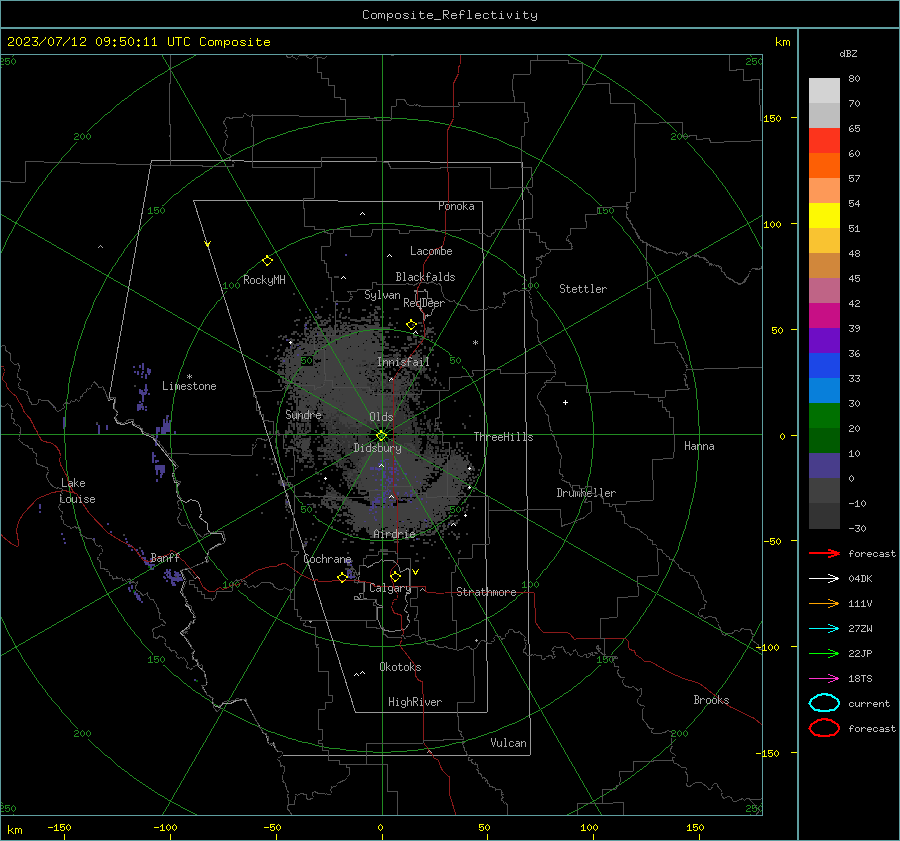The image size is (900, 841).
Task: Select the white 04DK arrow icon
Action: point(824,579)
